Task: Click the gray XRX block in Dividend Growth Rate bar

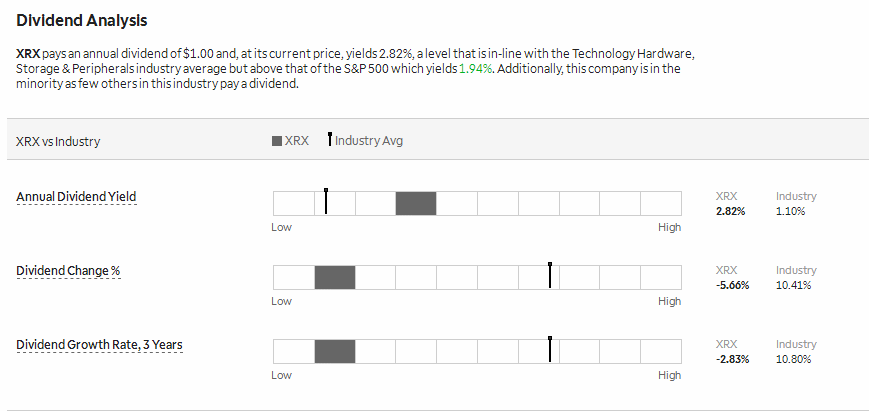Action: [x=335, y=351]
